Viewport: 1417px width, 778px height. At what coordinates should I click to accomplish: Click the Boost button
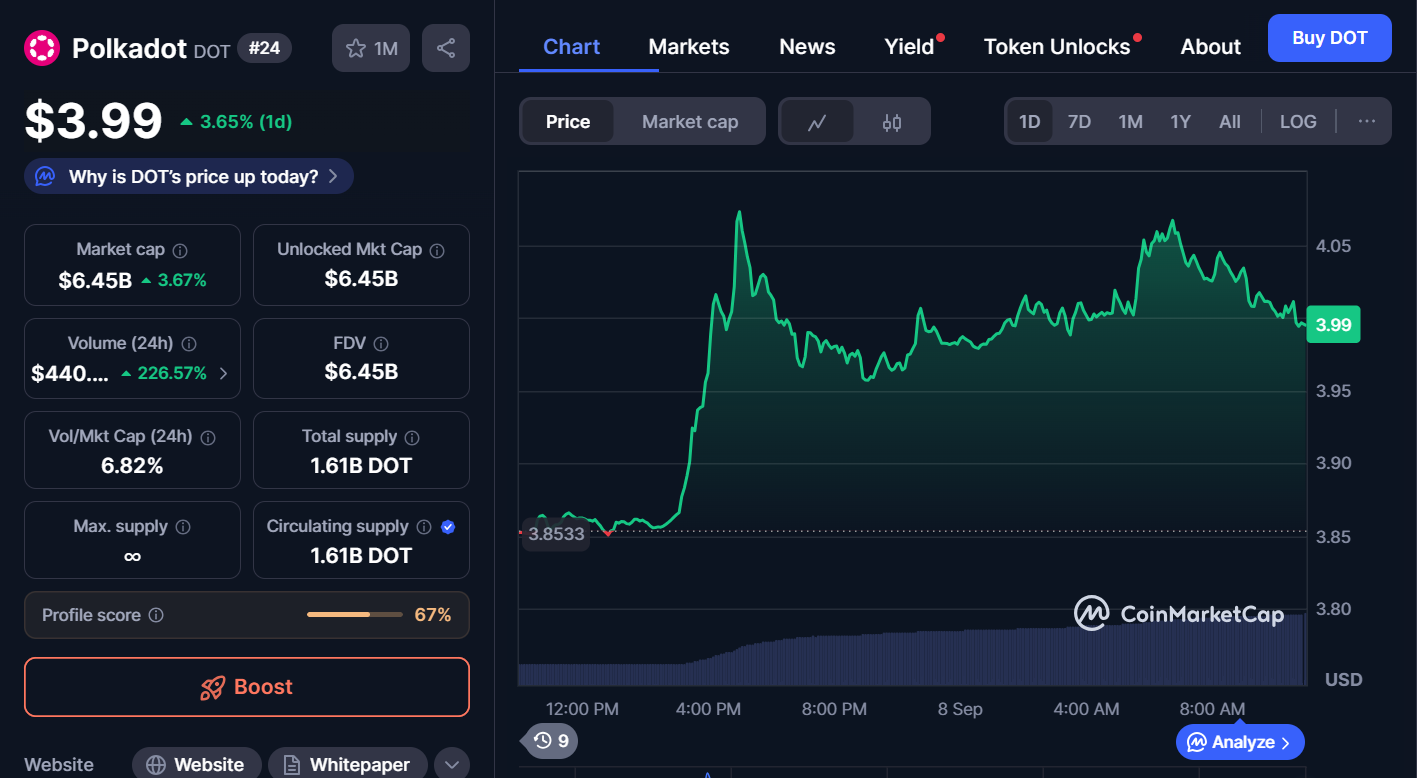pyautogui.click(x=247, y=687)
